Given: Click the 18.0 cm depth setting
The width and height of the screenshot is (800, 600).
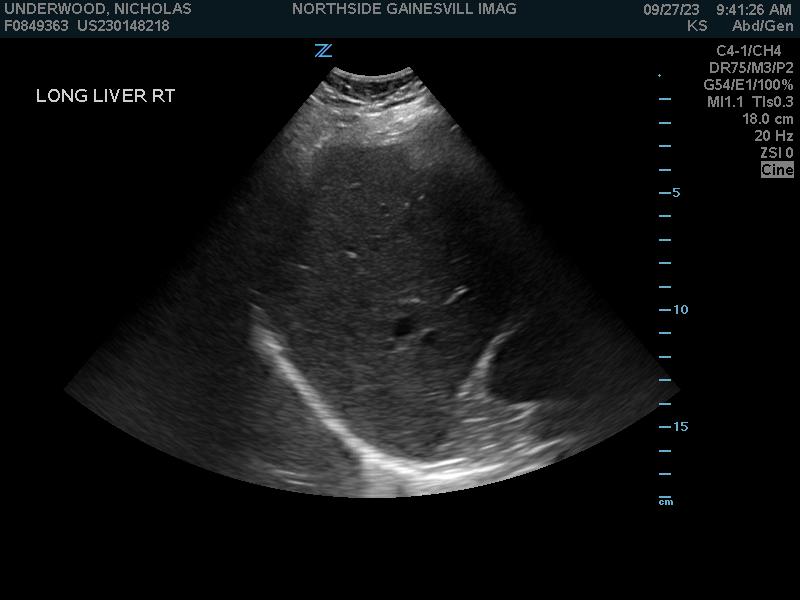Looking at the screenshot, I should point(767,119).
